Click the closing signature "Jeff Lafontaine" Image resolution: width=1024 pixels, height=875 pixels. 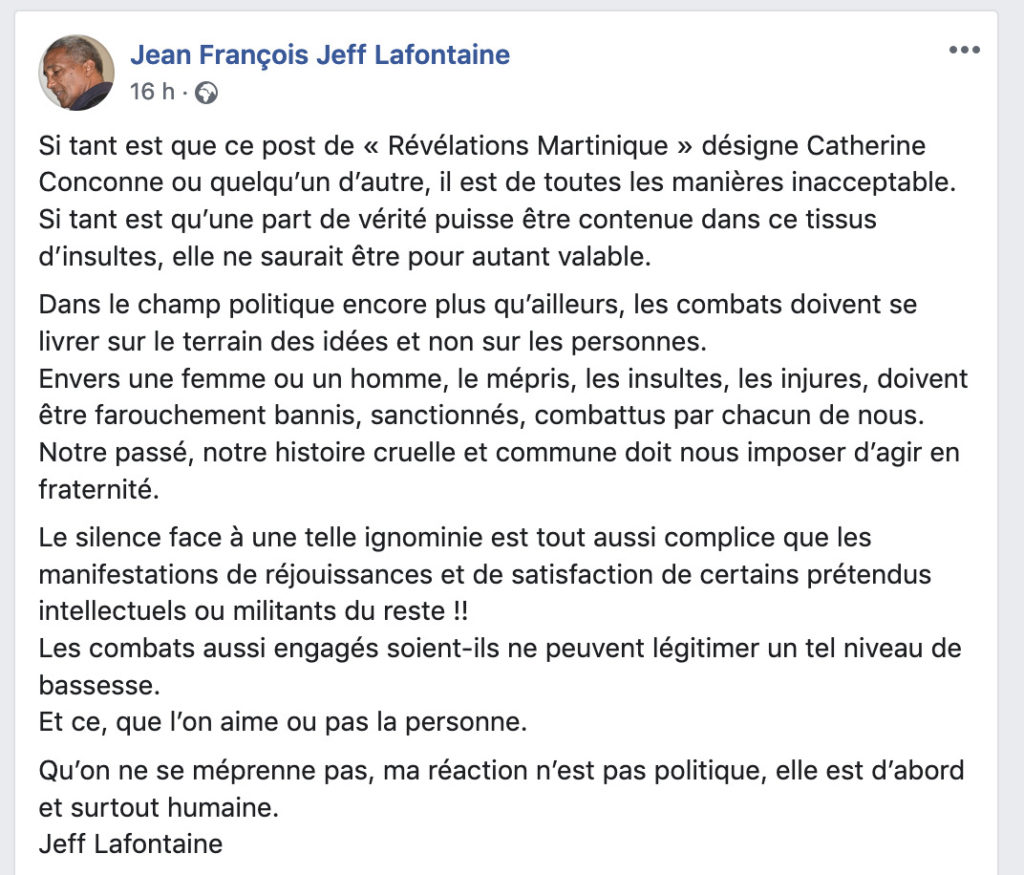pyautogui.click(x=131, y=844)
